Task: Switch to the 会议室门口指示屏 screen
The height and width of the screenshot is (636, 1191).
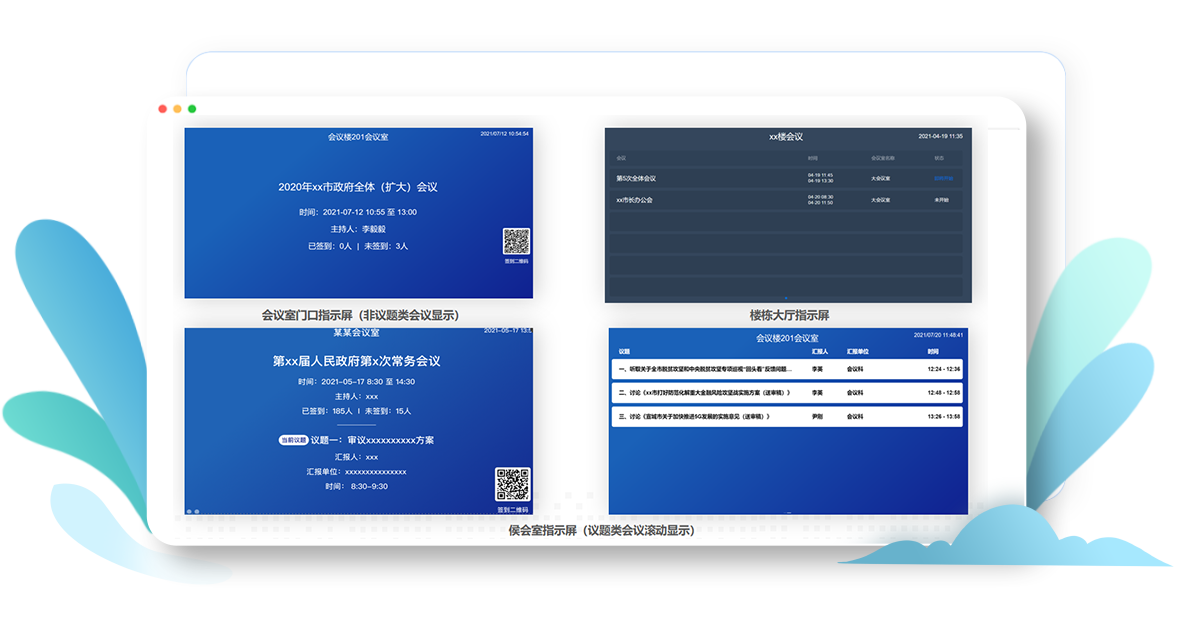Action: coord(363,315)
